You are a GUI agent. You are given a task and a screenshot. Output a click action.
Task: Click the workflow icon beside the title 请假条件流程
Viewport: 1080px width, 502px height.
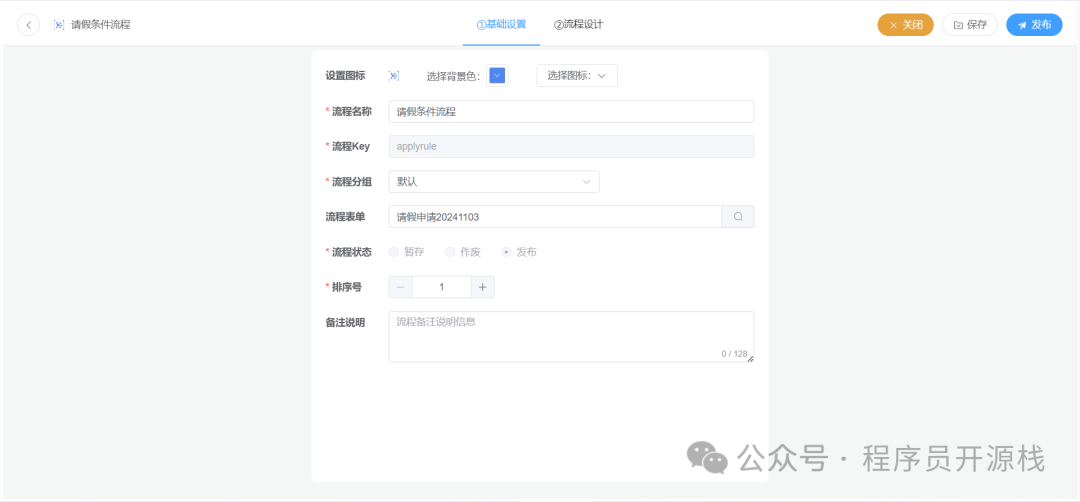pyautogui.click(x=59, y=25)
